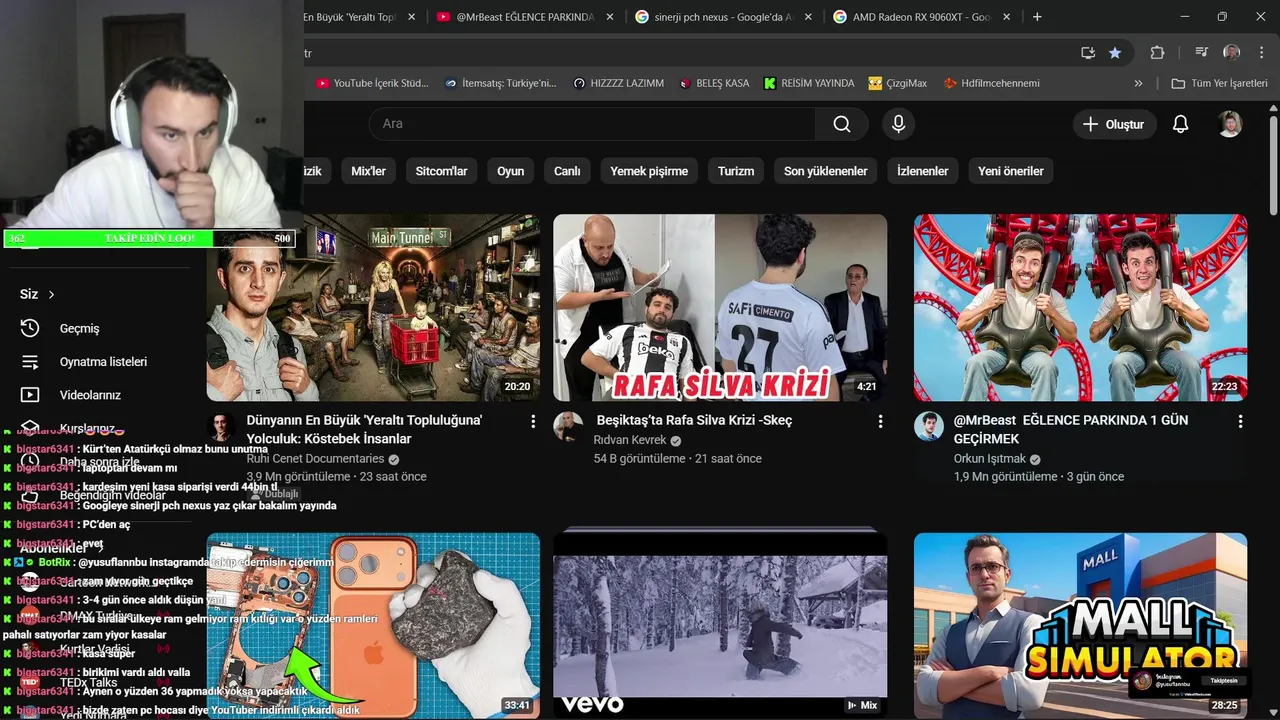Open the media controls icon in Chrome toolbar
The width and height of the screenshot is (1280, 720).
(1202, 53)
